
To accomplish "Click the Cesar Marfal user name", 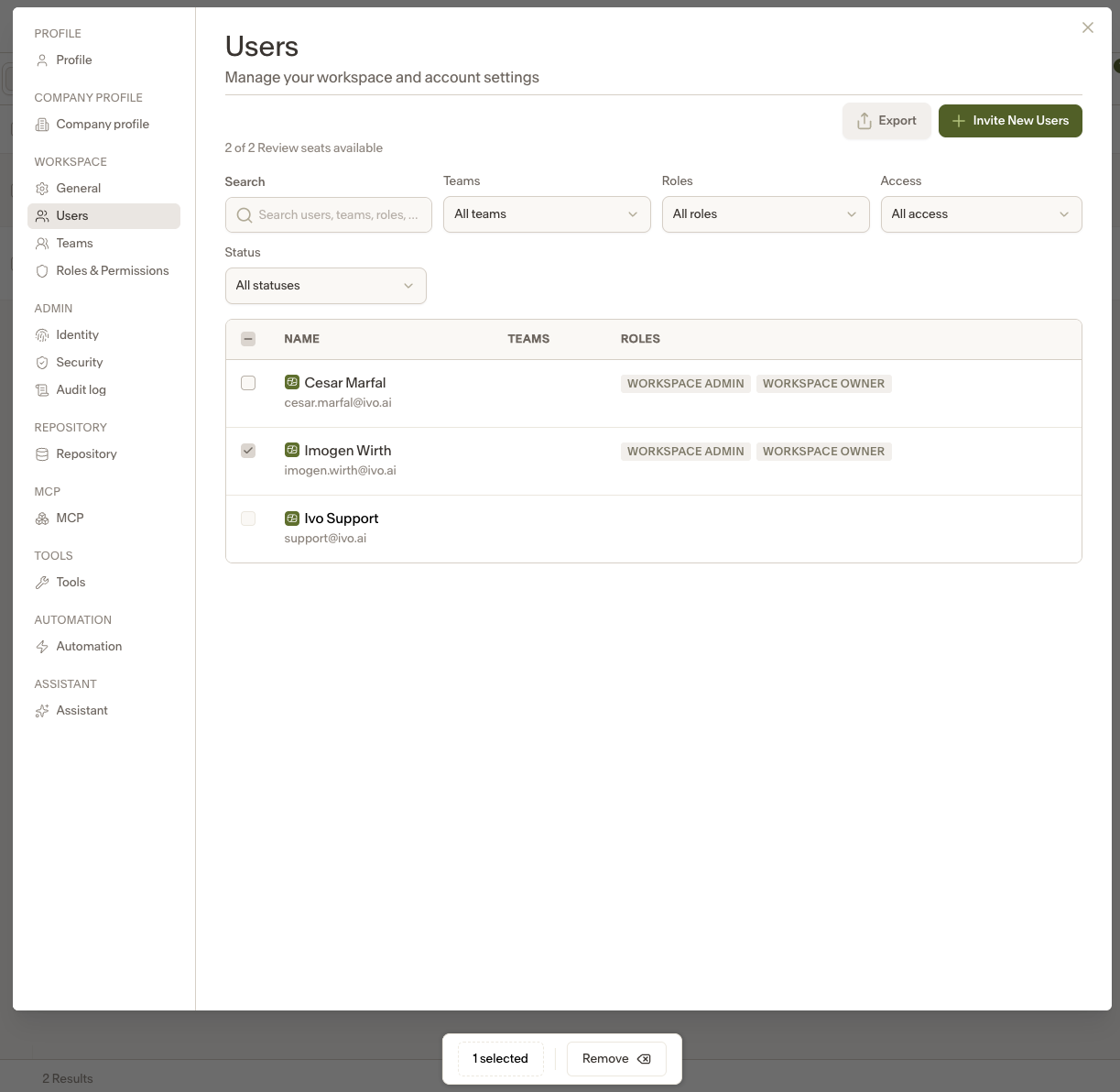I will click(x=345, y=383).
